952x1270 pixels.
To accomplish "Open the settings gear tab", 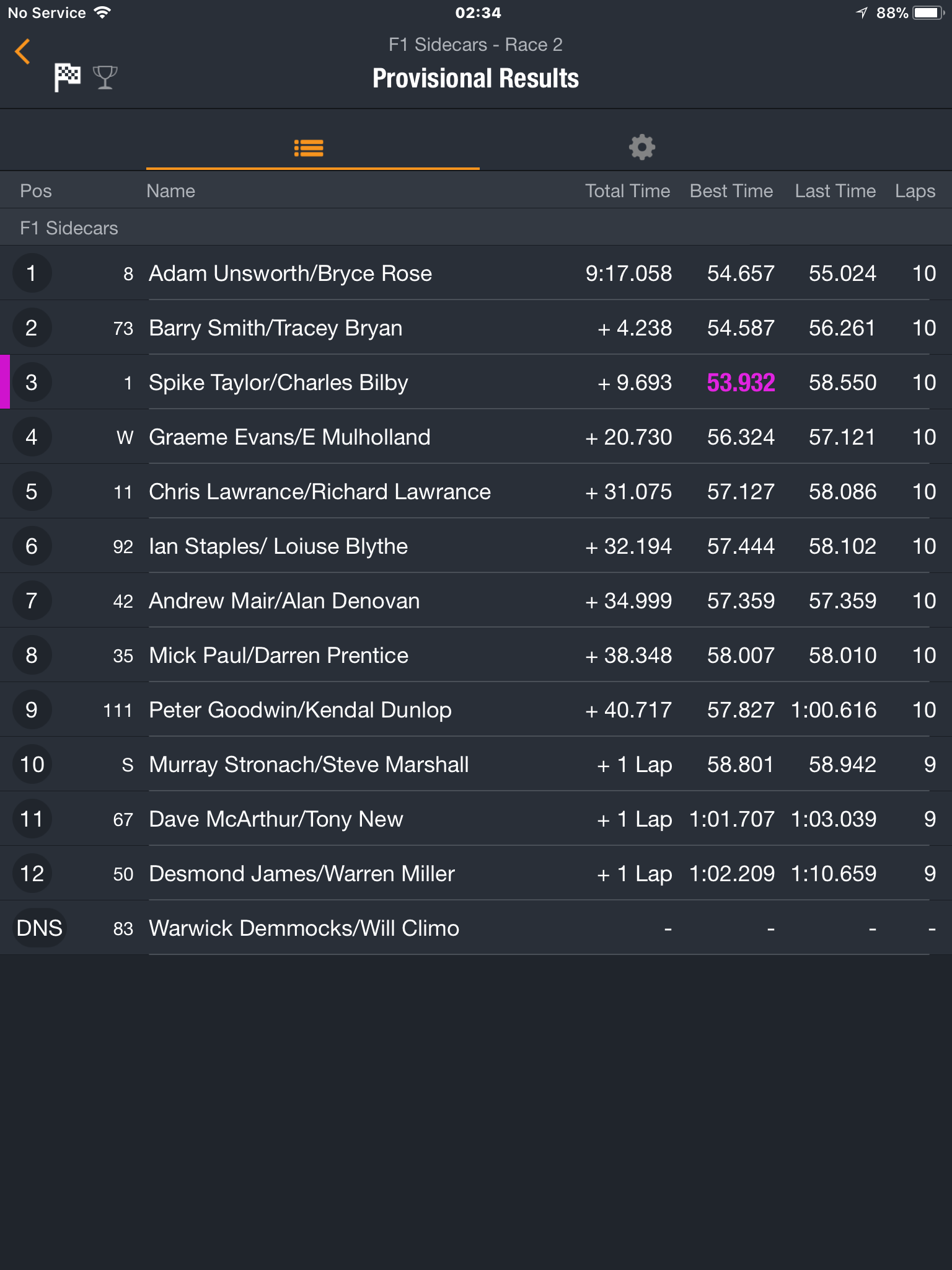I will click(641, 148).
